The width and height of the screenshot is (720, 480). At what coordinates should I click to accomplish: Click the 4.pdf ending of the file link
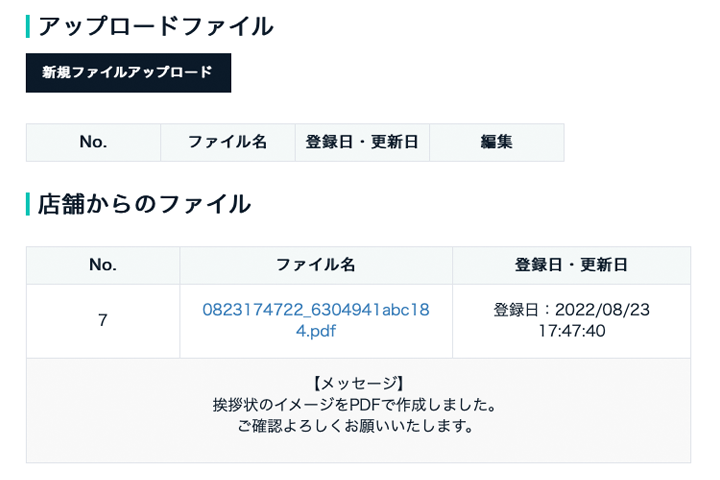[x=316, y=331]
